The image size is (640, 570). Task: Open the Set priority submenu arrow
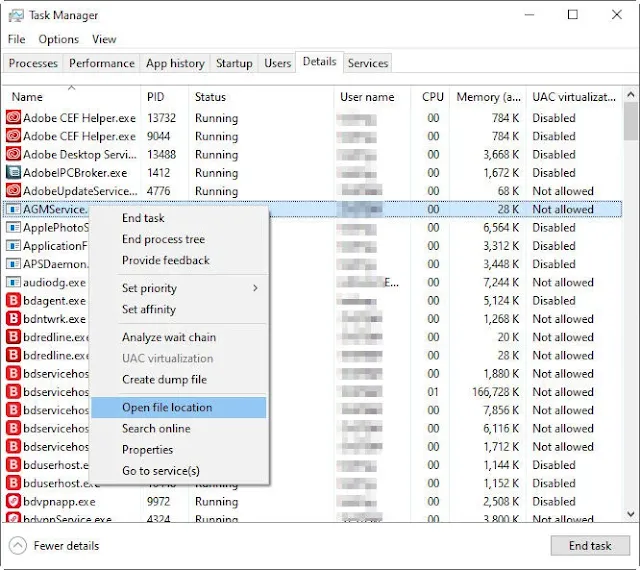point(256,288)
